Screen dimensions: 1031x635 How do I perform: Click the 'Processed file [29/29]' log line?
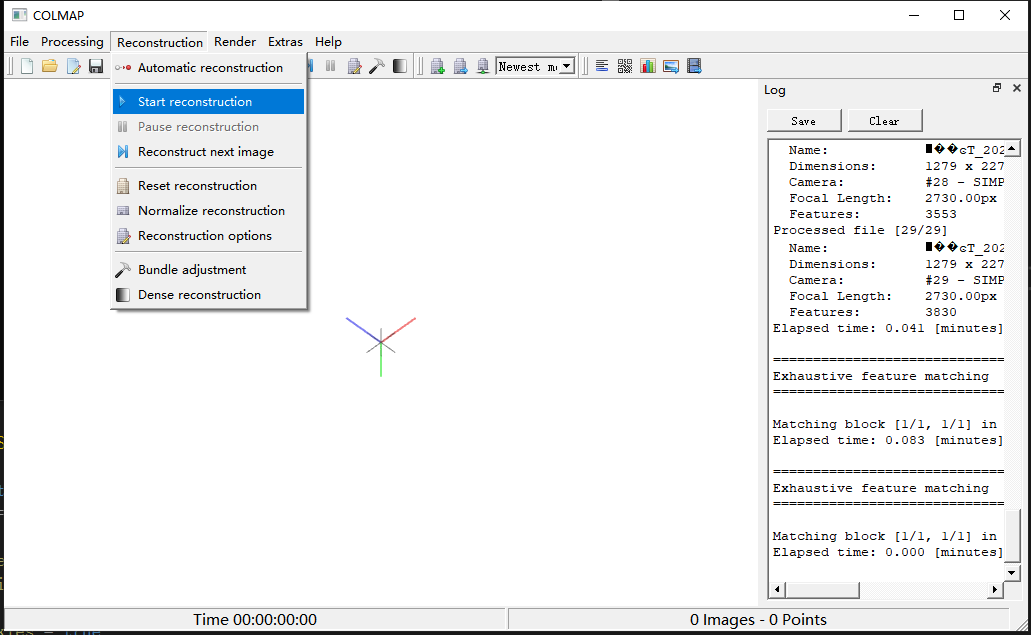[860, 230]
